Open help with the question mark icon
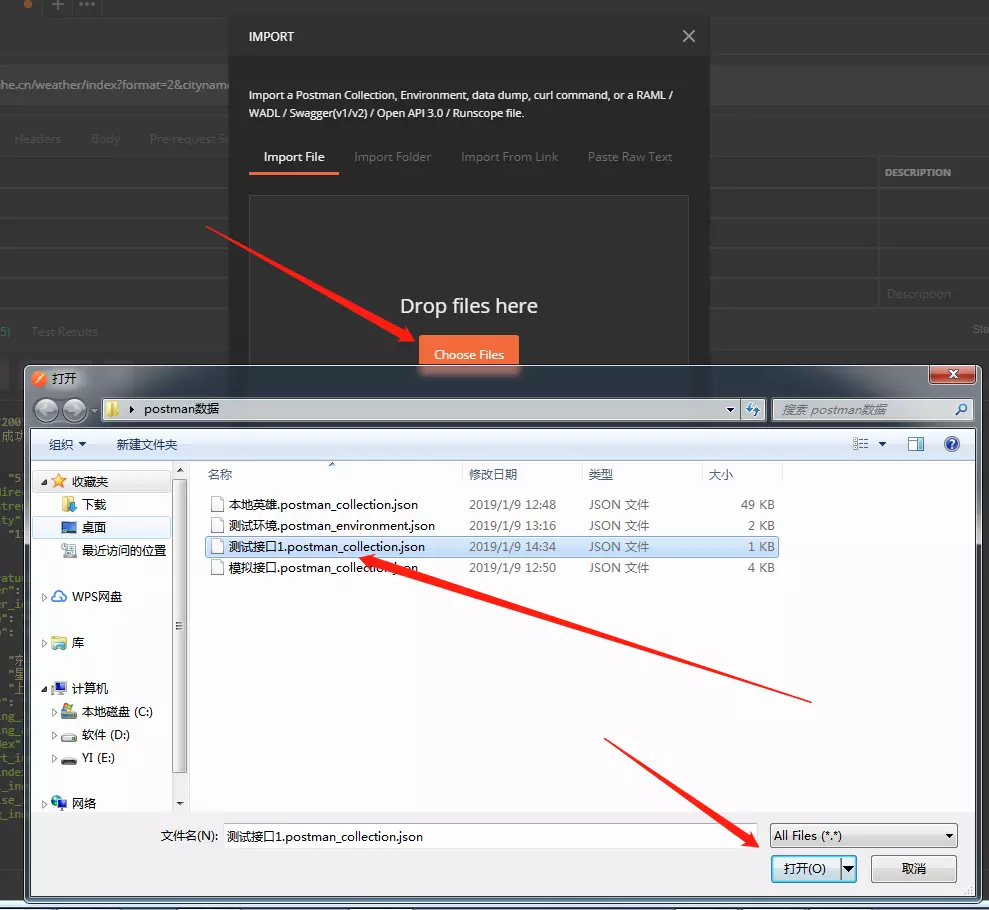The height and width of the screenshot is (910, 989). tap(952, 444)
